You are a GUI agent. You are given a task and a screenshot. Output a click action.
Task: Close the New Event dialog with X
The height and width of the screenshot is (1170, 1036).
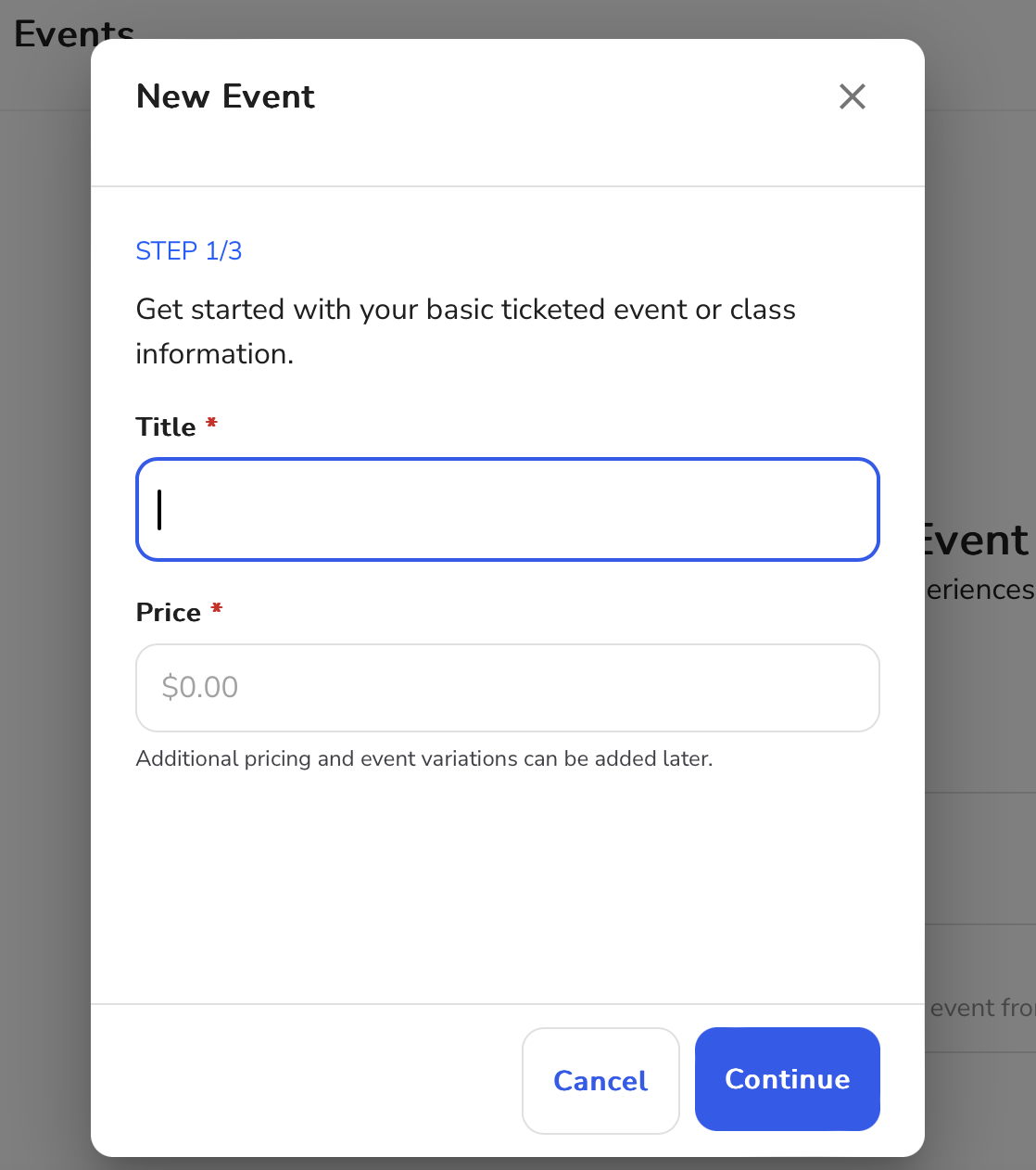pyautogui.click(x=852, y=96)
